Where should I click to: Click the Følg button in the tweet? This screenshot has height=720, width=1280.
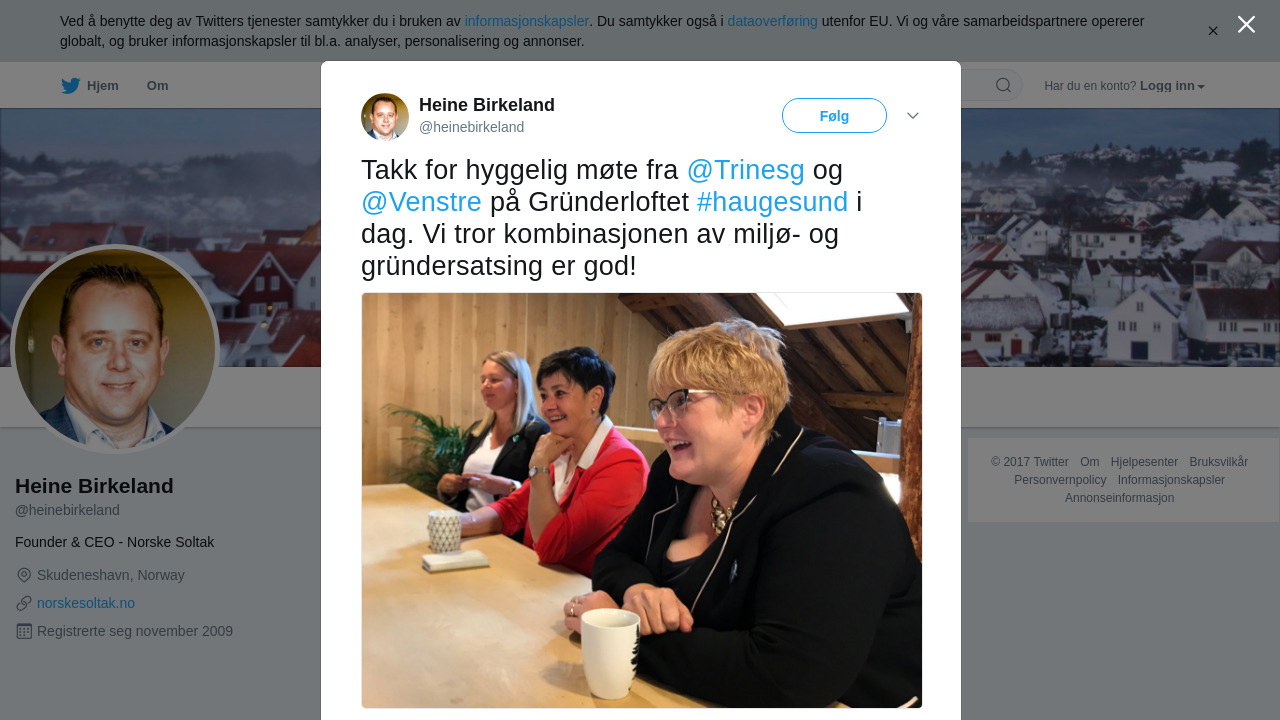coord(834,116)
